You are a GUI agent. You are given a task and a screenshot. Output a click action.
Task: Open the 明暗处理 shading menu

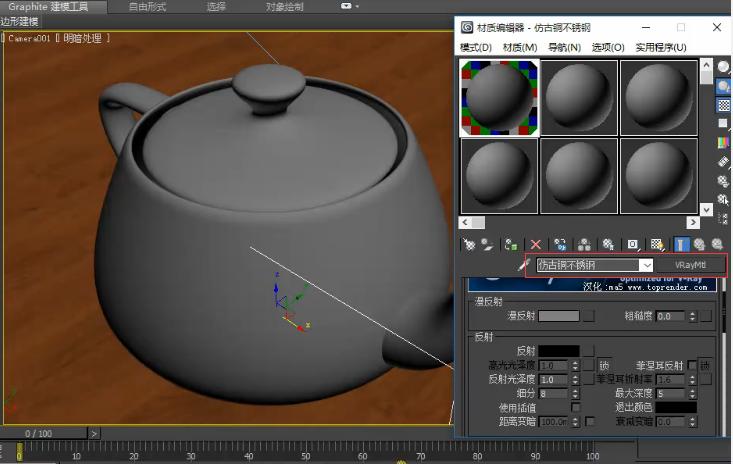(x=83, y=38)
